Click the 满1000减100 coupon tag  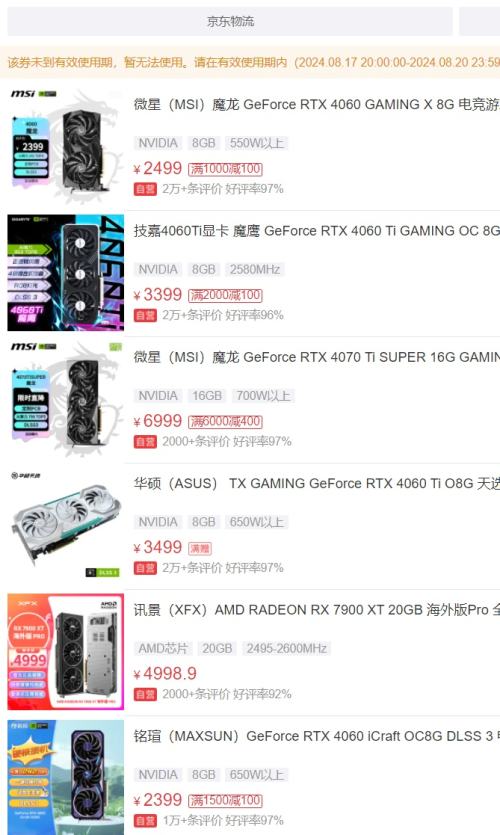(225, 169)
